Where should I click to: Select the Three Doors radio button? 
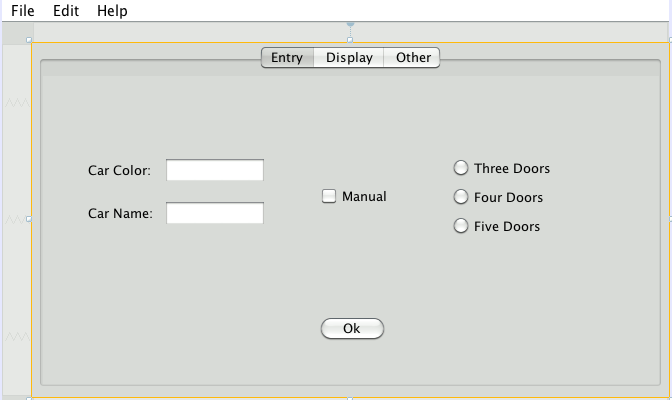461,168
